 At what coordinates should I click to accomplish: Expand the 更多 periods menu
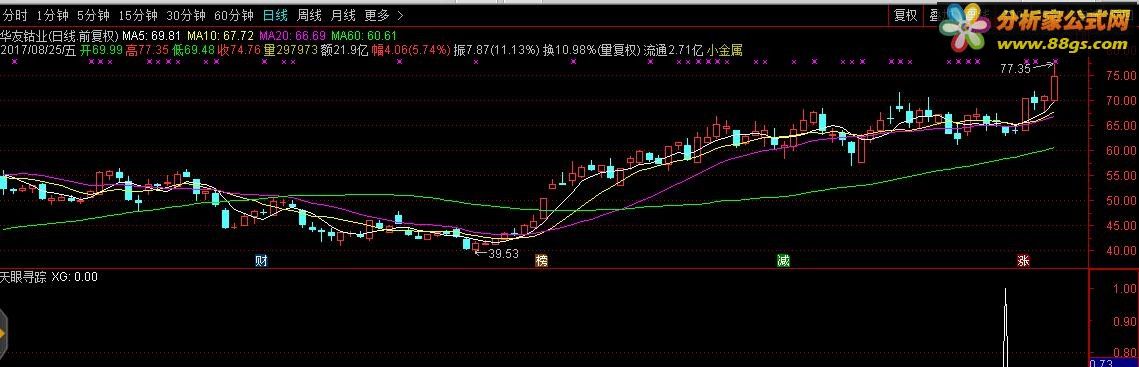377,15
